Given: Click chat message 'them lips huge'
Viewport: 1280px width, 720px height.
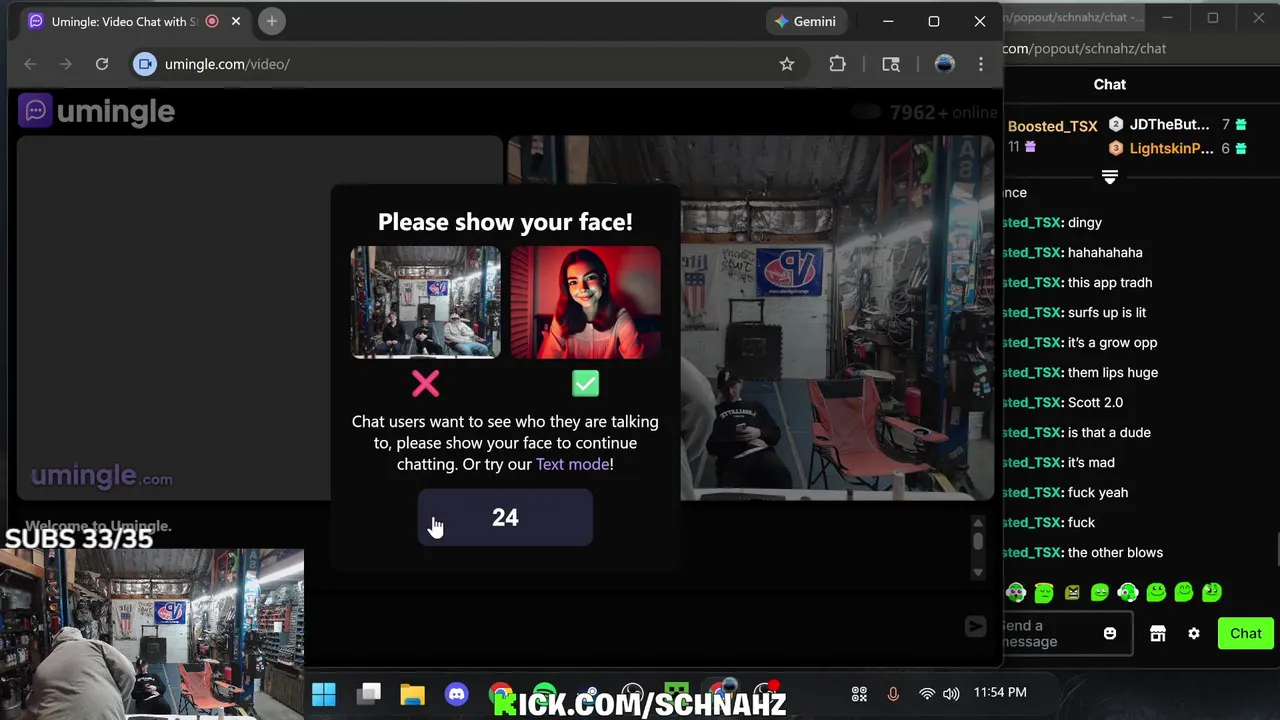Looking at the screenshot, I should tap(1112, 372).
